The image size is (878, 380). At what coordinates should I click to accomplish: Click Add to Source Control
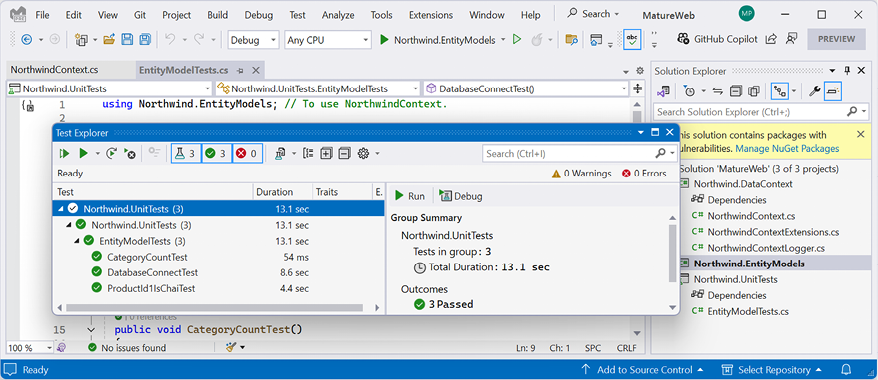coord(642,370)
